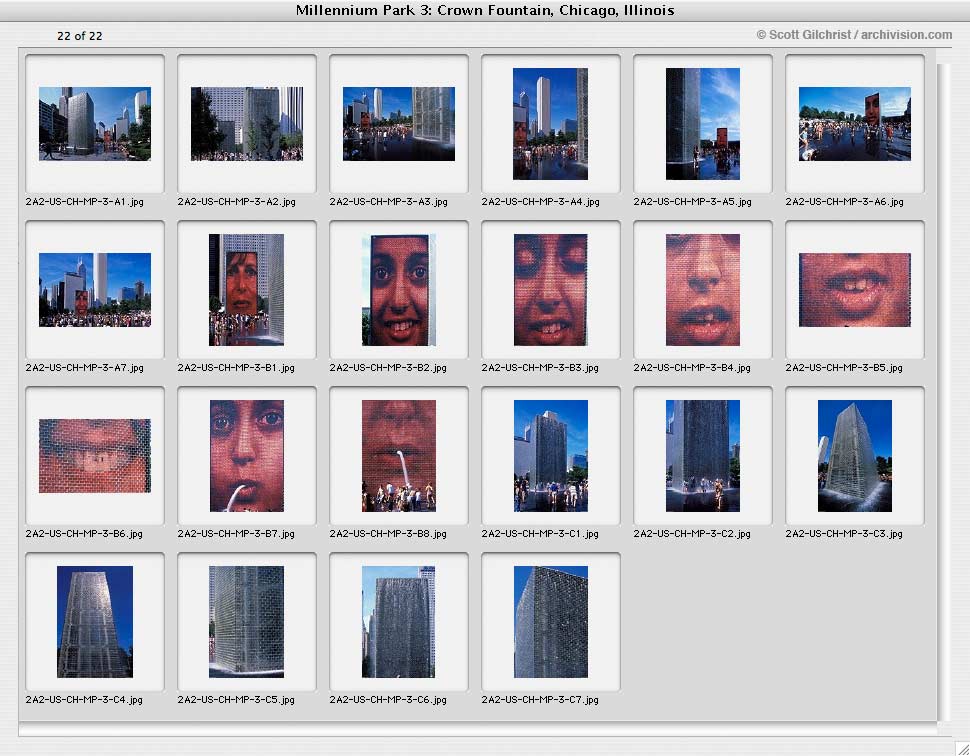Click the filename label 2A2-US-CH-MP-3-B2.jpg
This screenshot has width=970, height=756.
(x=388, y=367)
